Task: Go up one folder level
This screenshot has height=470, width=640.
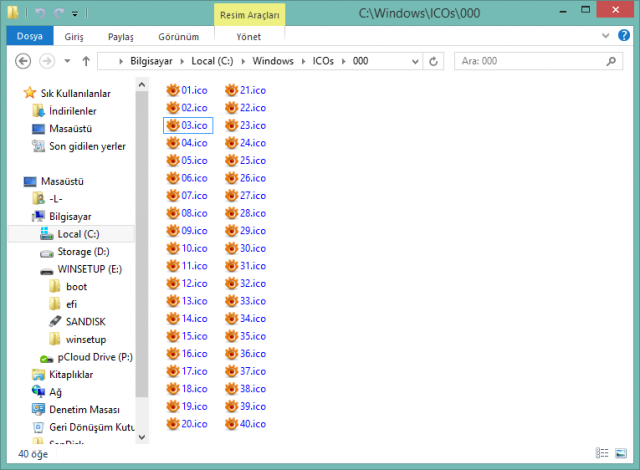Action: (x=86, y=61)
